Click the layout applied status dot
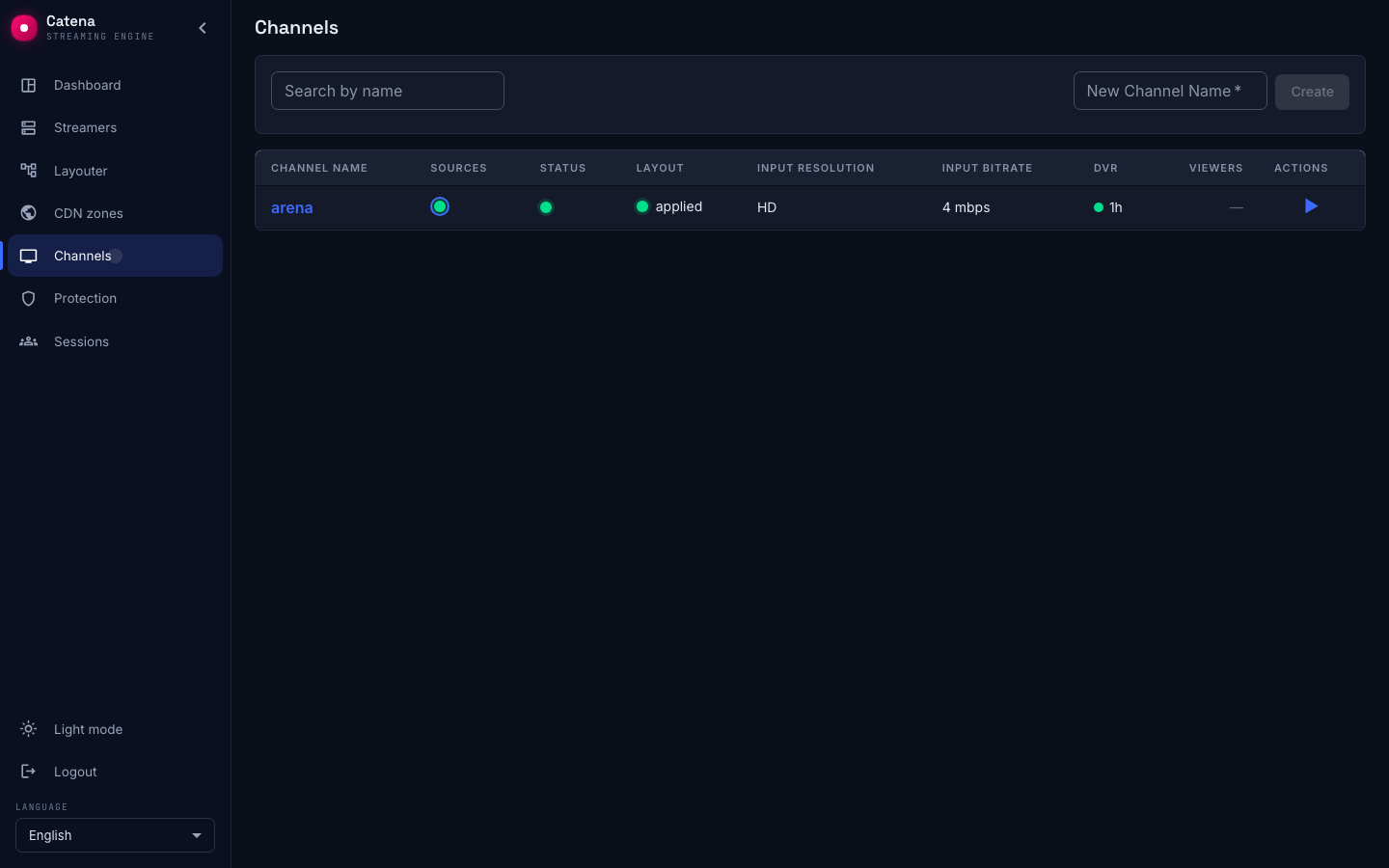 point(642,206)
